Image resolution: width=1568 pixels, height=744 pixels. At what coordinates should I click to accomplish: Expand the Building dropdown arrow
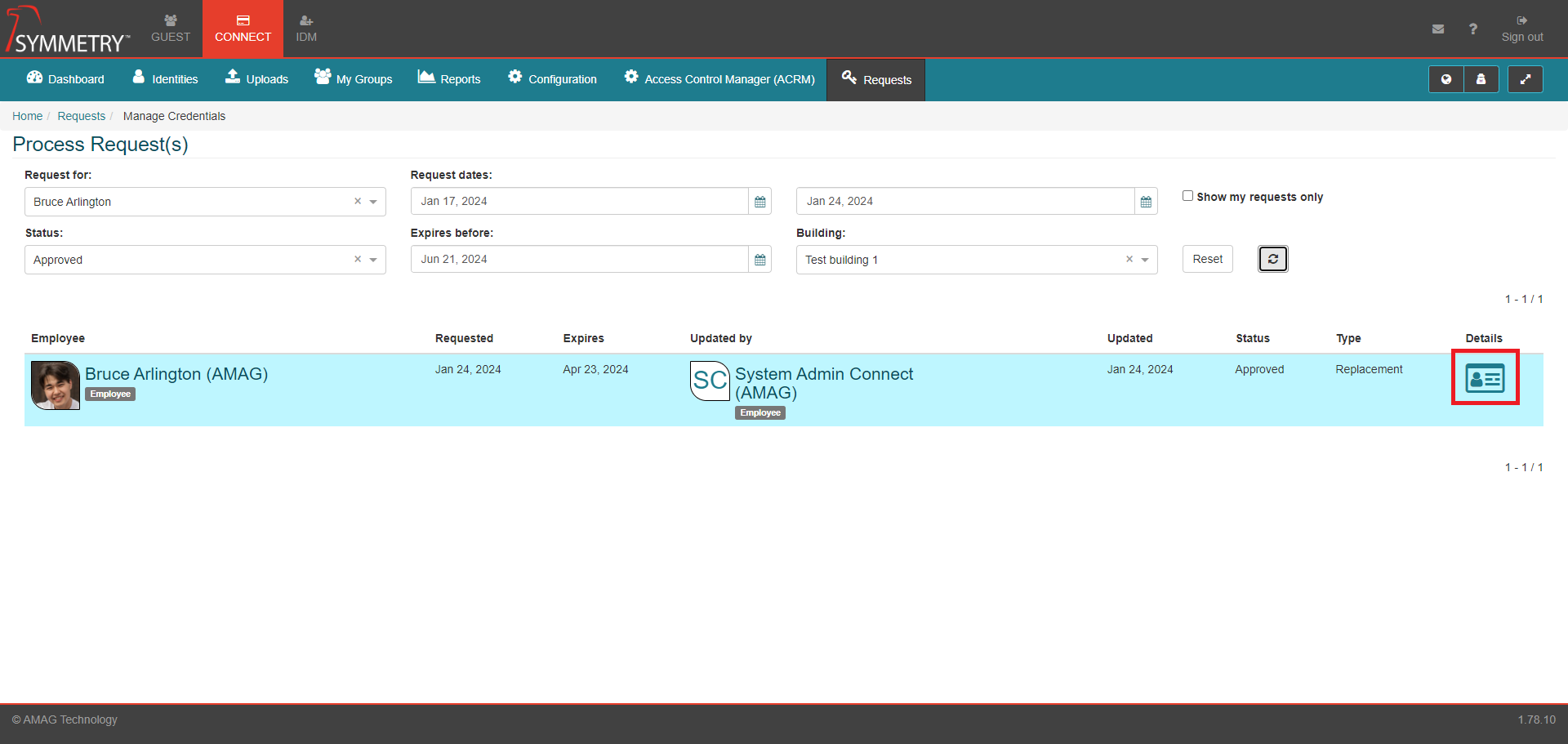[x=1145, y=260]
